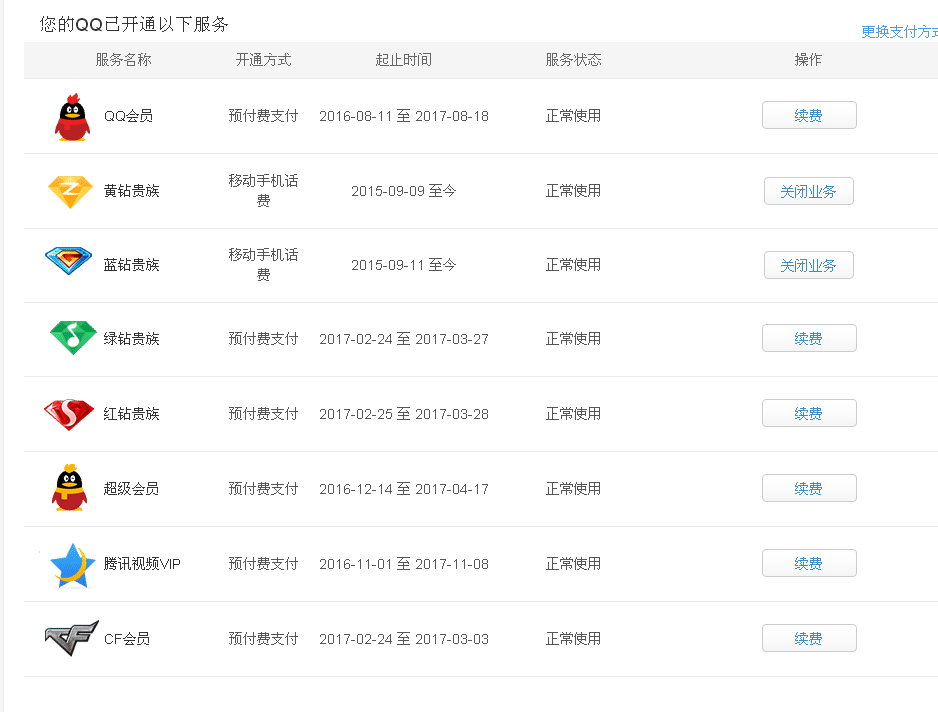
Task: Click 正常使用 status in the CF会员 row
Action: click(x=573, y=639)
